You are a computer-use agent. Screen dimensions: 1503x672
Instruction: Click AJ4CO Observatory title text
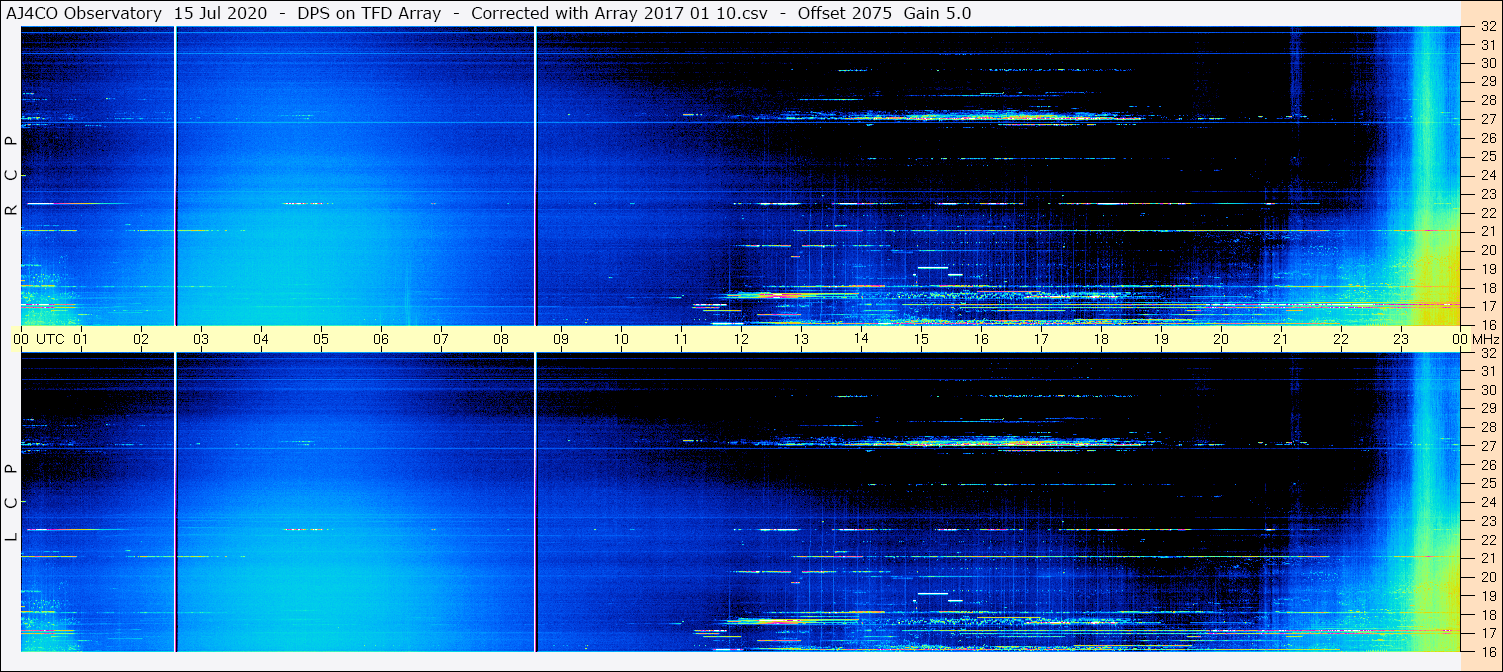coord(84,13)
